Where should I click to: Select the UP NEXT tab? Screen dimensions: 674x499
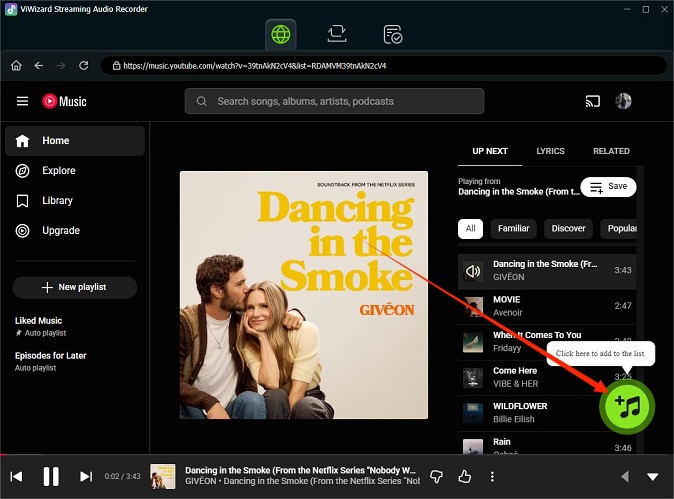pyautogui.click(x=490, y=151)
